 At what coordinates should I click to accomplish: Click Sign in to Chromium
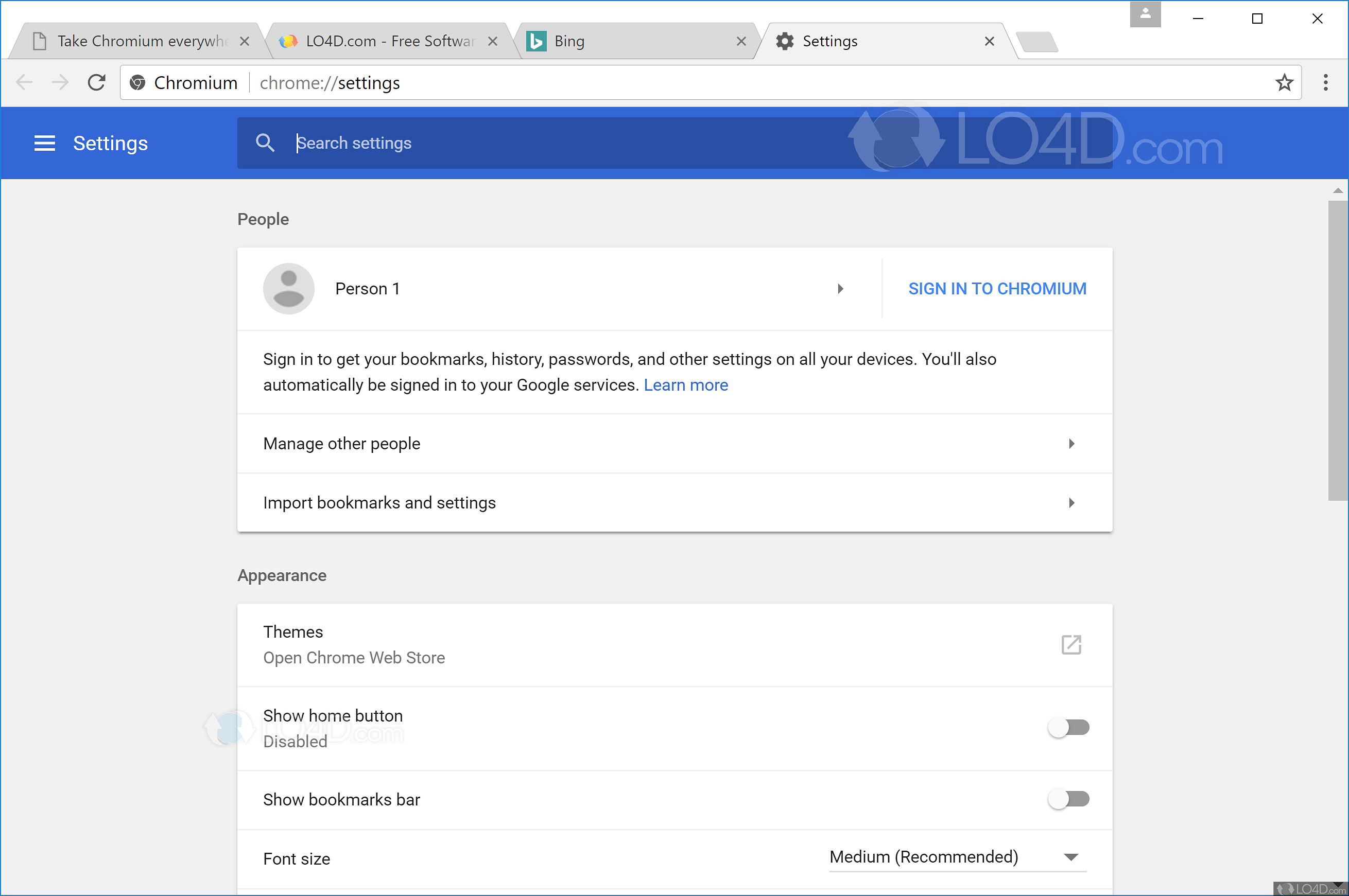coord(997,289)
